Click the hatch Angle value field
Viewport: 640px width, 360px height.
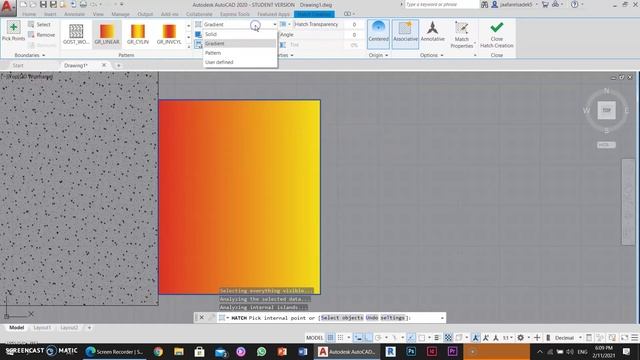pos(353,35)
